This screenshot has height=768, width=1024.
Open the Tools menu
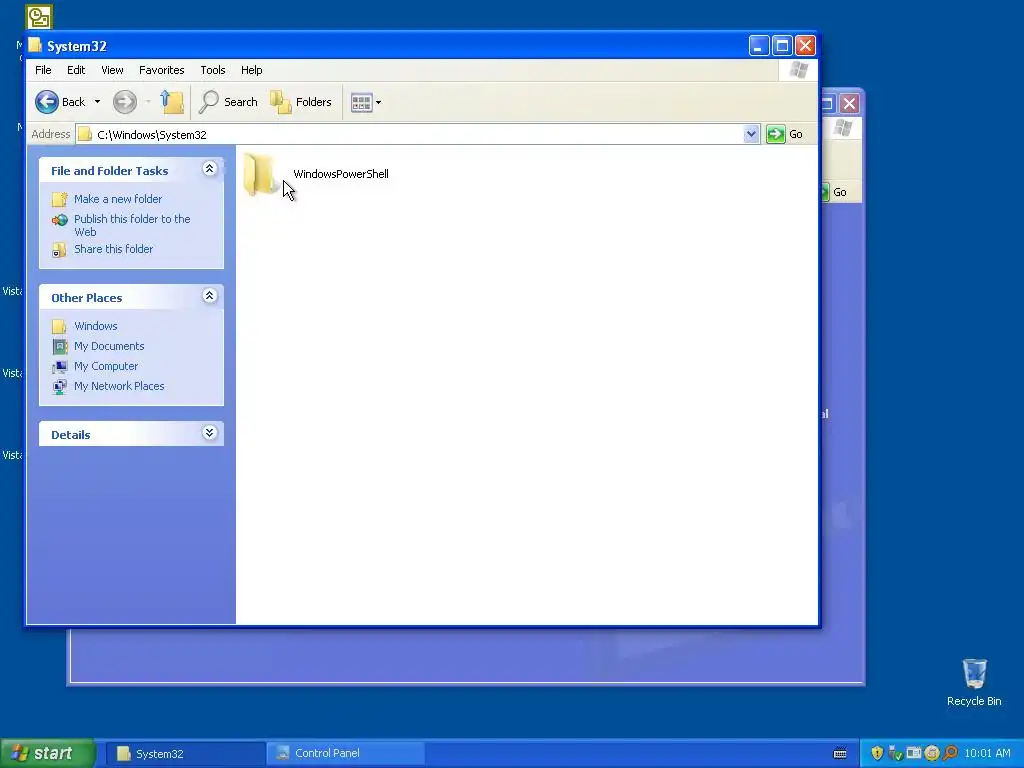coord(212,70)
